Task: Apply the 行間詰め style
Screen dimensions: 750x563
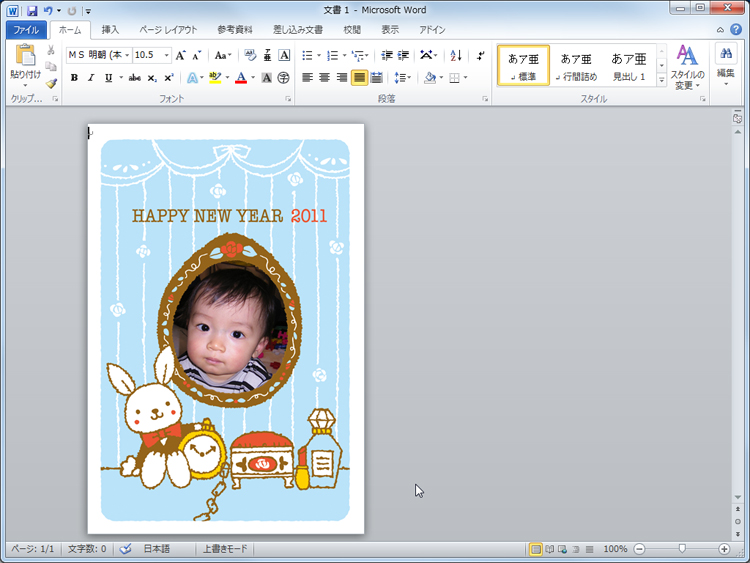Action: point(576,66)
